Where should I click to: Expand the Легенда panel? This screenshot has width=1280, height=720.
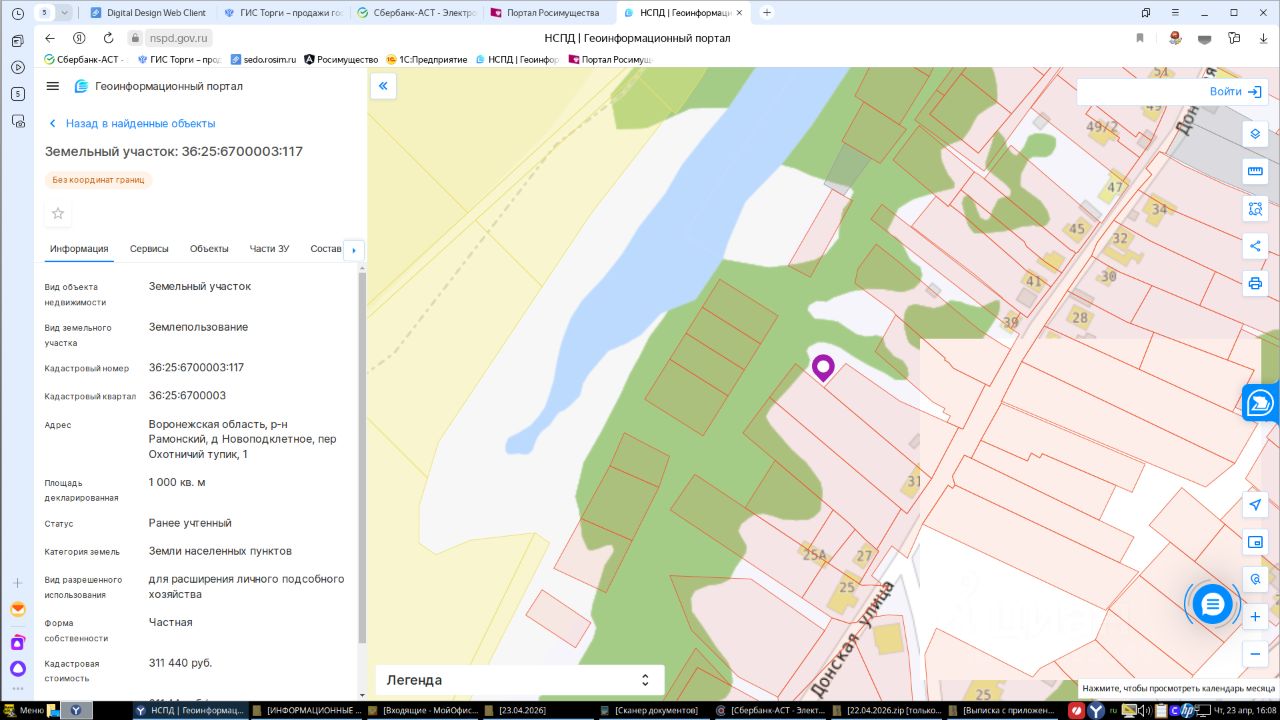tap(519, 680)
